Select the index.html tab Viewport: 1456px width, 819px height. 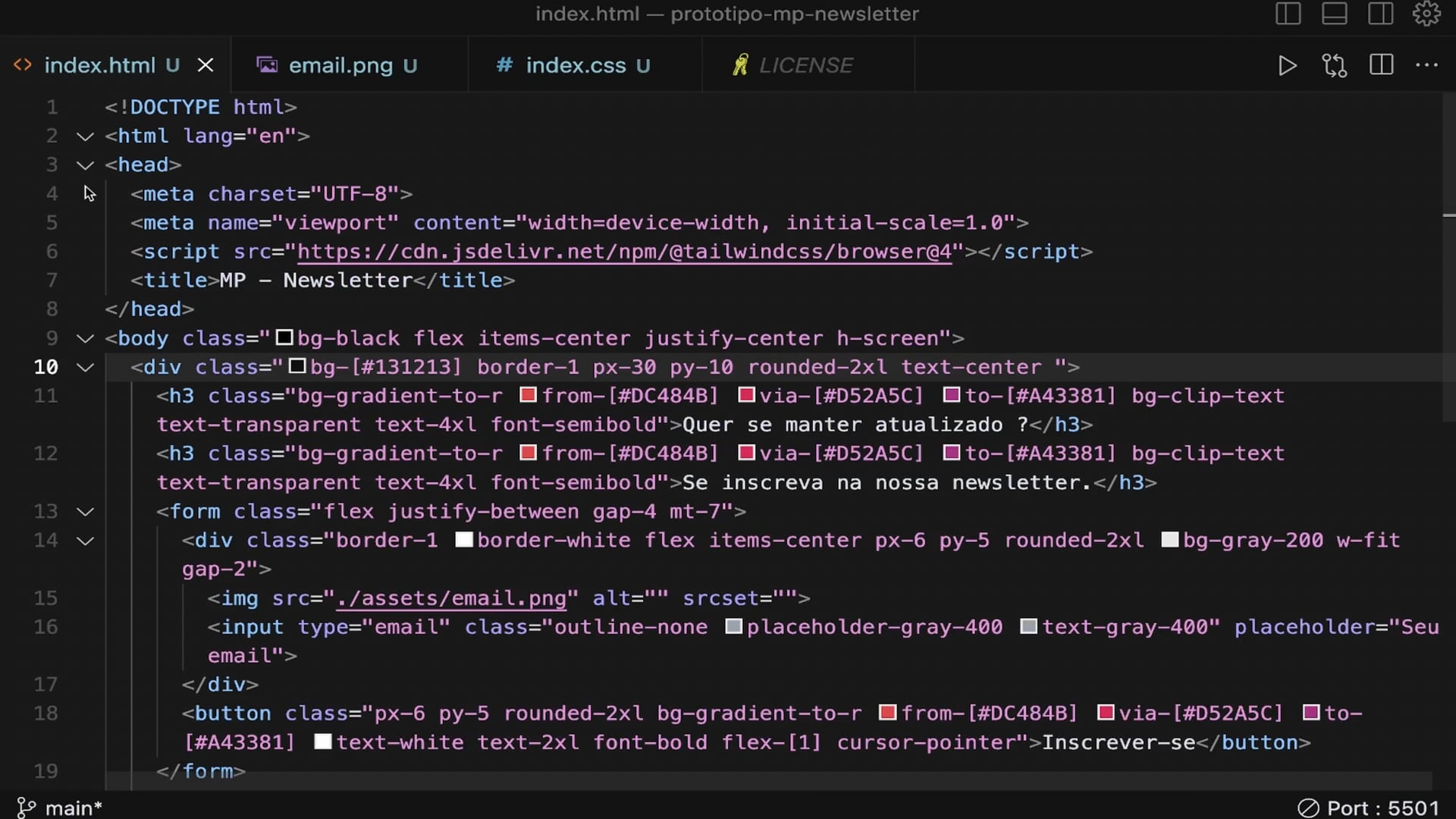[x=115, y=65]
